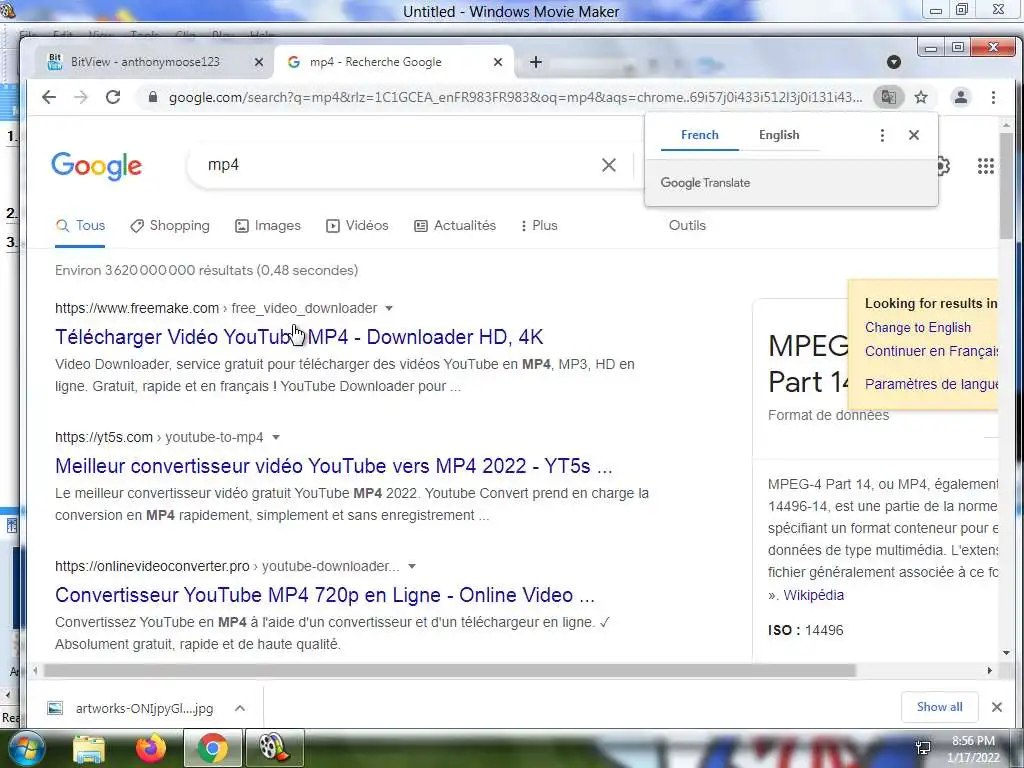Click the vertical scrollbar down arrow
1024x768 pixels.
1006,652
